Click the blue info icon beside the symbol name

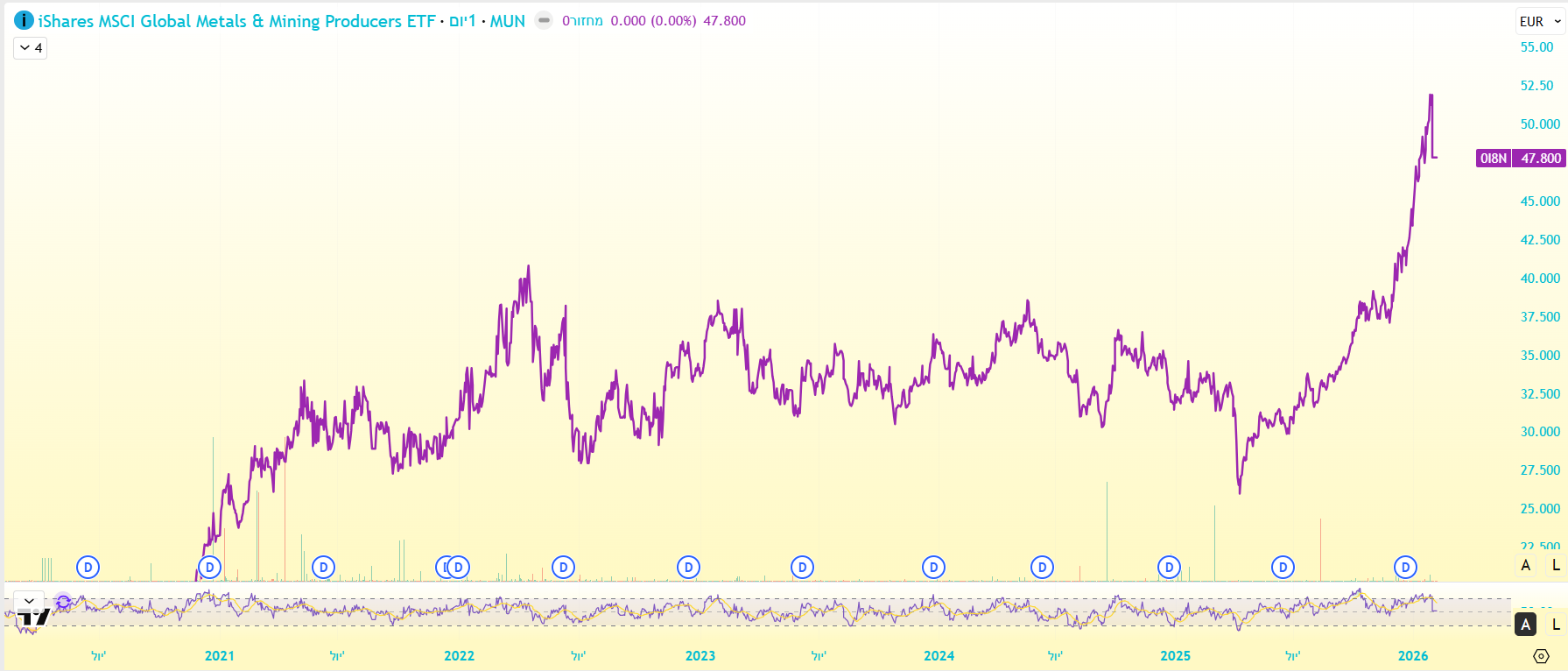pyautogui.click(x=24, y=20)
